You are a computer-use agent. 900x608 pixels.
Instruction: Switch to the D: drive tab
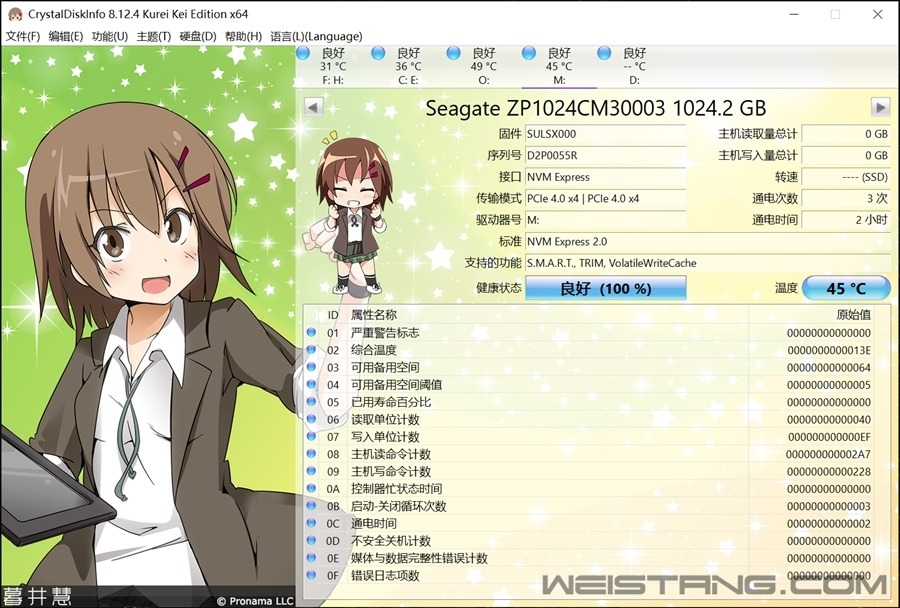click(634, 66)
